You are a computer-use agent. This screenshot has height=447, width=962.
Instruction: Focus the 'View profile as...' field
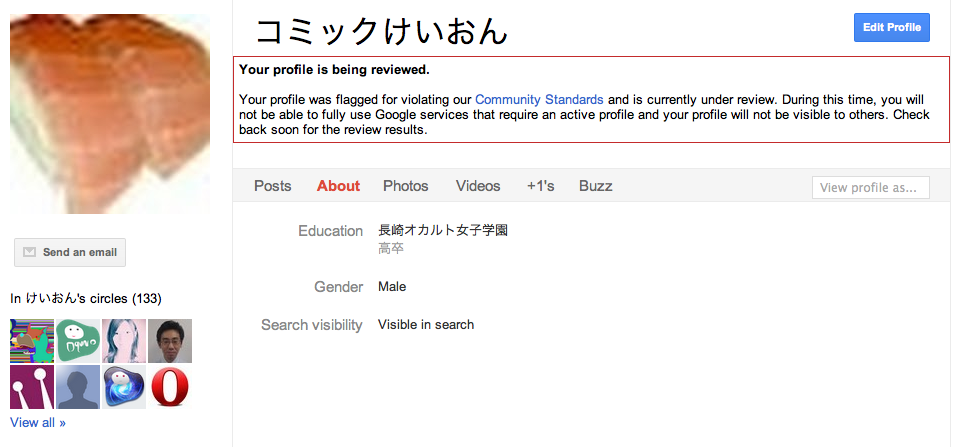coord(871,188)
